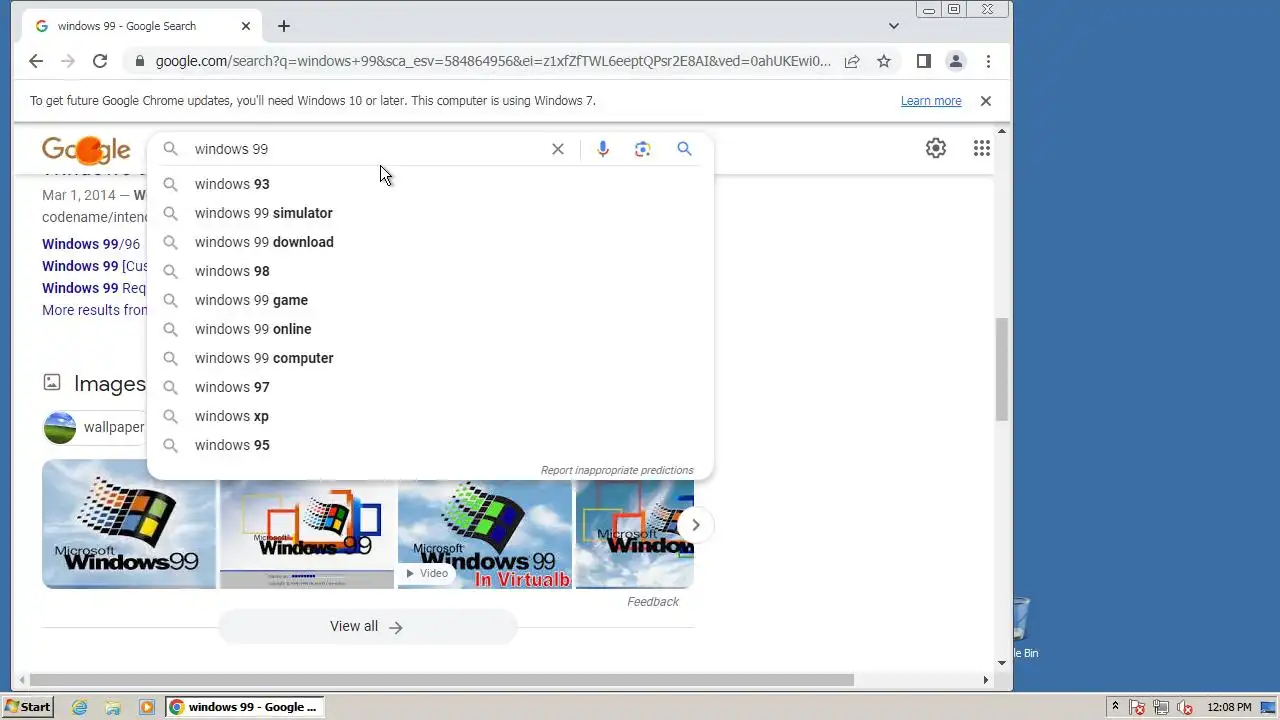Click the horizontal scrollbar right arrow
Image resolution: width=1280 pixels, height=720 pixels.
tap(986, 680)
